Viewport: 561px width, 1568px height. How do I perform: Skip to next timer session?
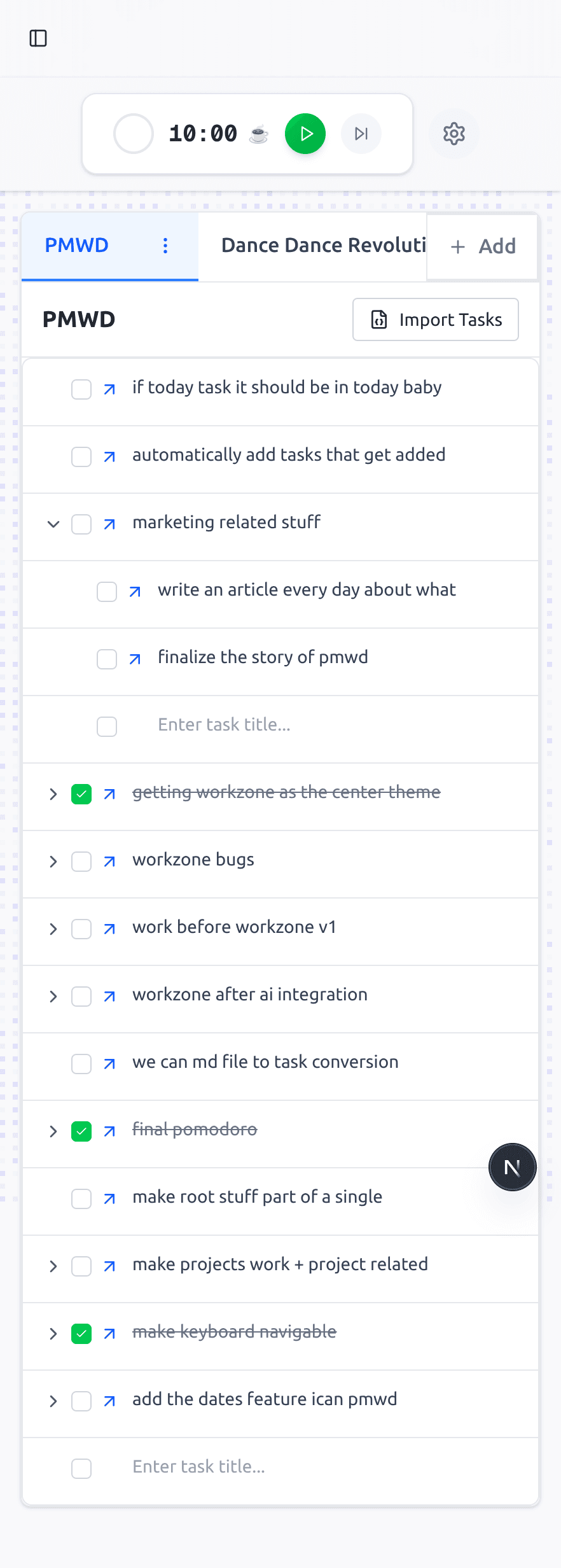(x=361, y=134)
